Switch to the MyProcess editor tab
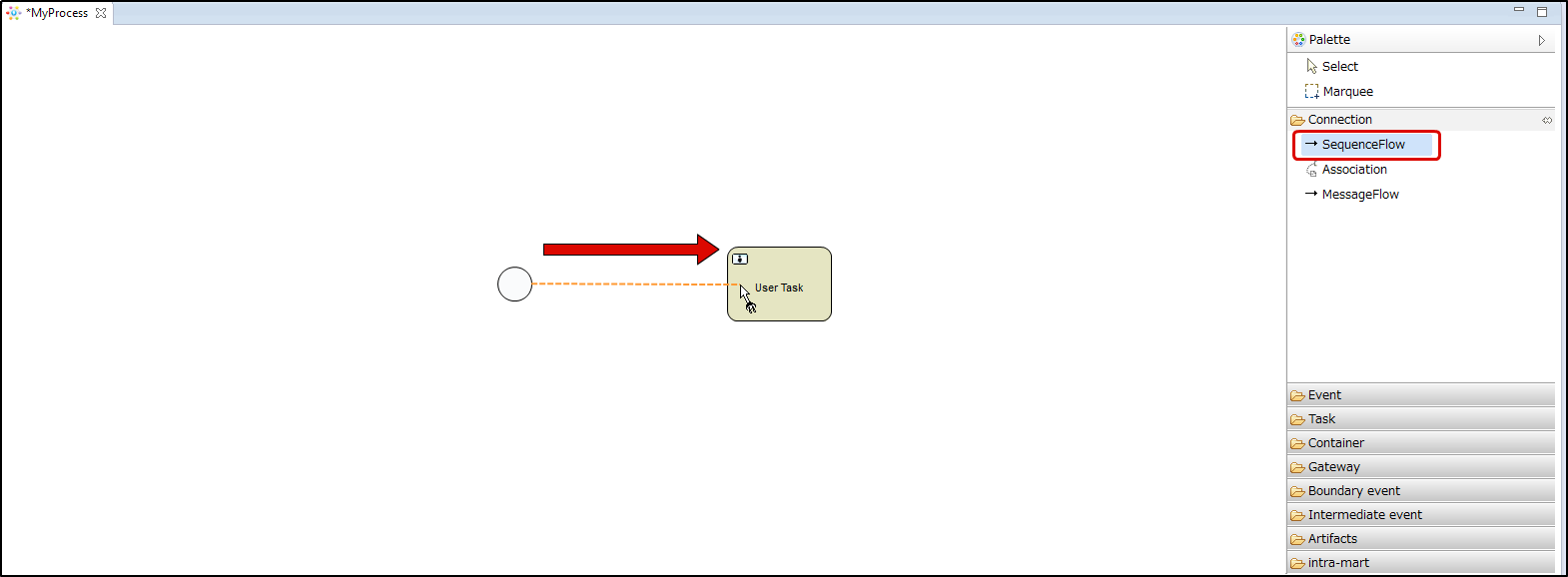The width and height of the screenshot is (1568, 577). [58, 13]
